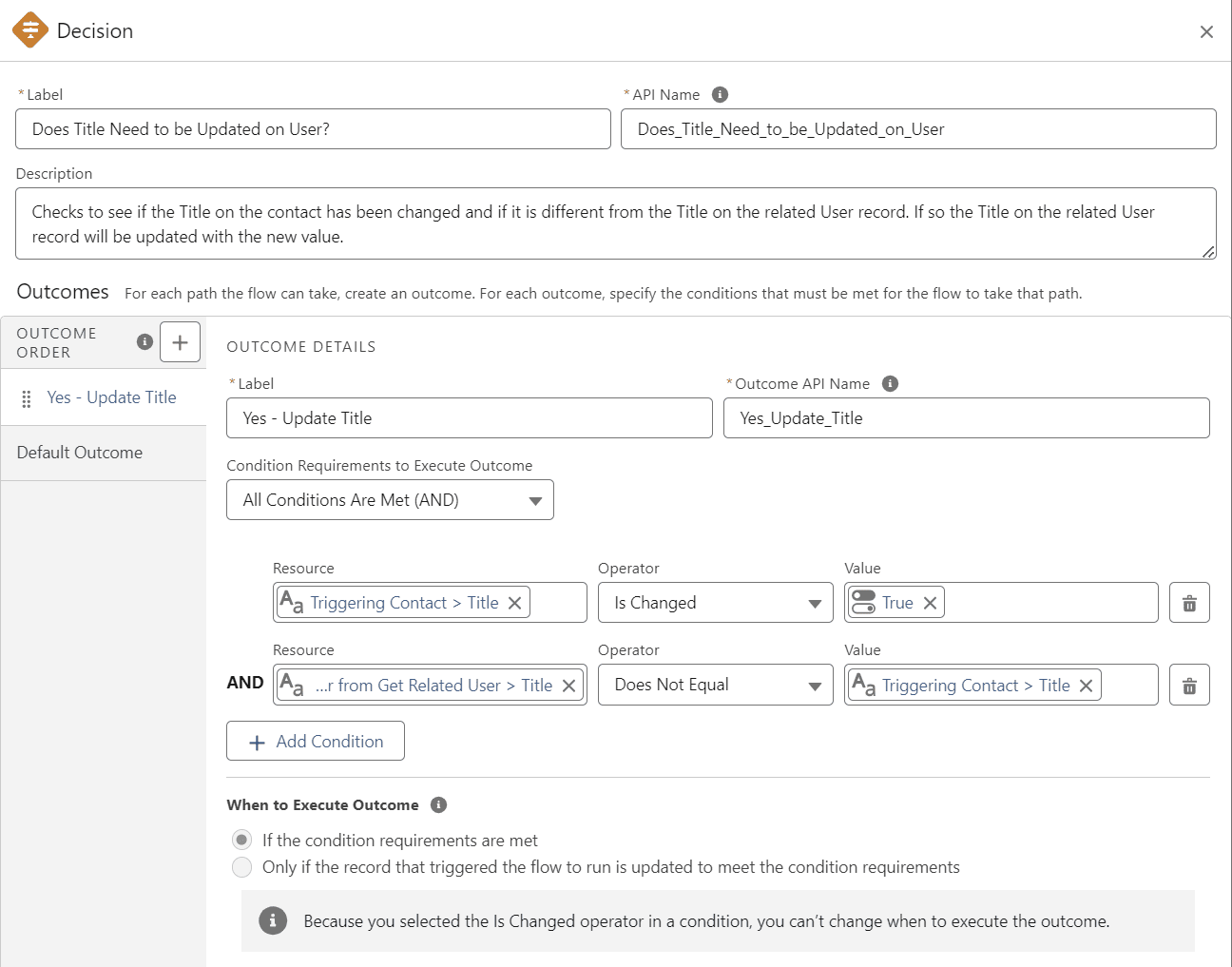This screenshot has height=967, width=1232.
Task: Click Triggering Contact > Title value link
Action: 976,686
